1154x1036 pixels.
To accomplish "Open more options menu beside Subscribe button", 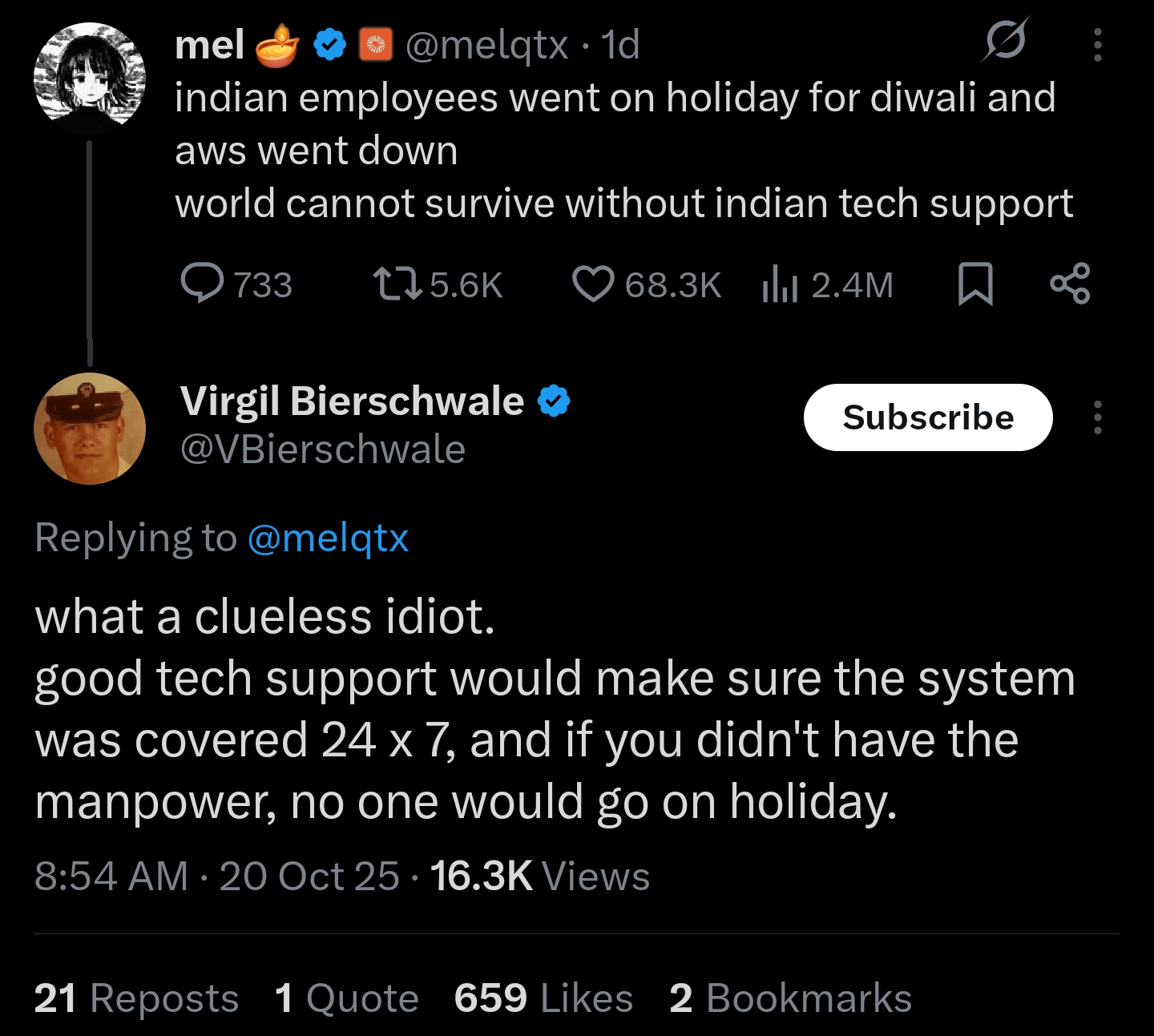I will point(1097,417).
